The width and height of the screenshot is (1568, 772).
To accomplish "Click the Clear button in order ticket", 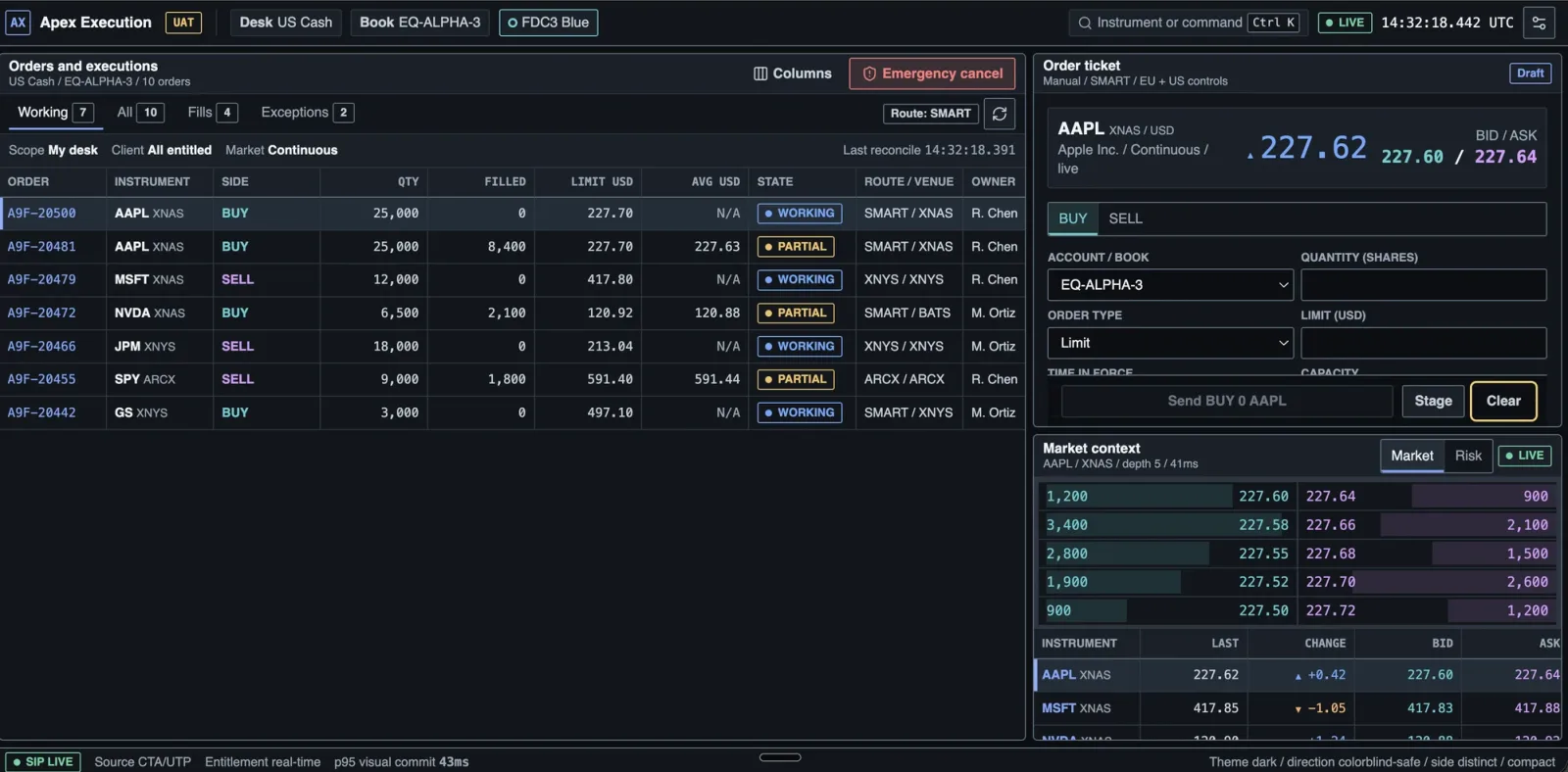I will [1503, 401].
